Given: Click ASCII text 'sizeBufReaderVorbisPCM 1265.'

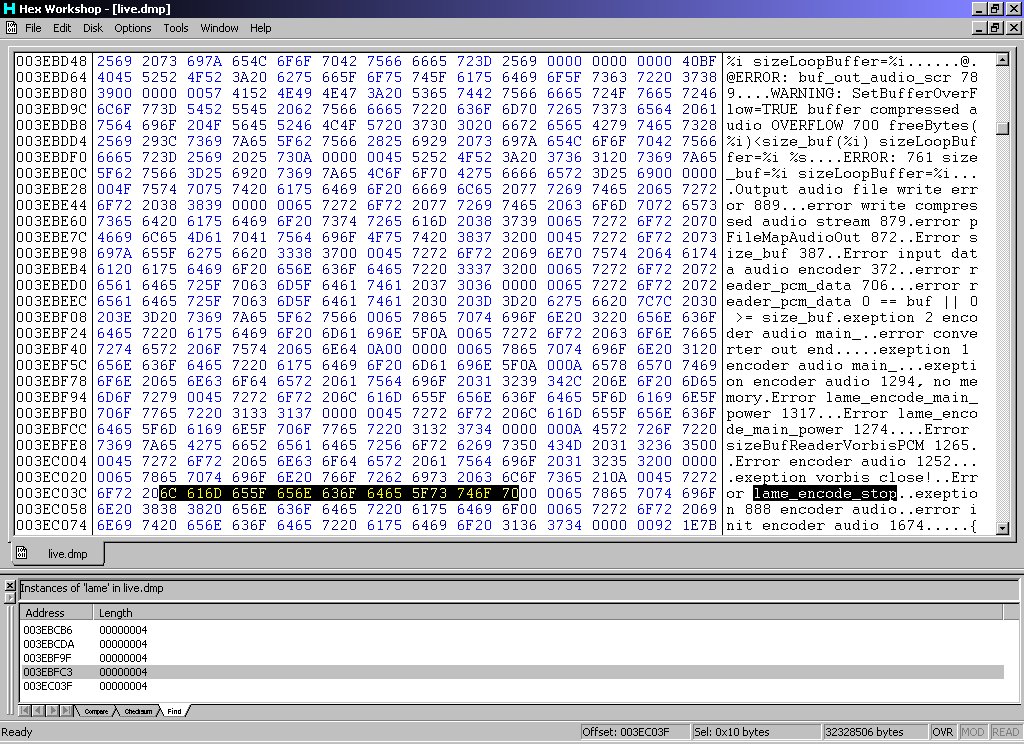Looking at the screenshot, I should coord(852,445).
